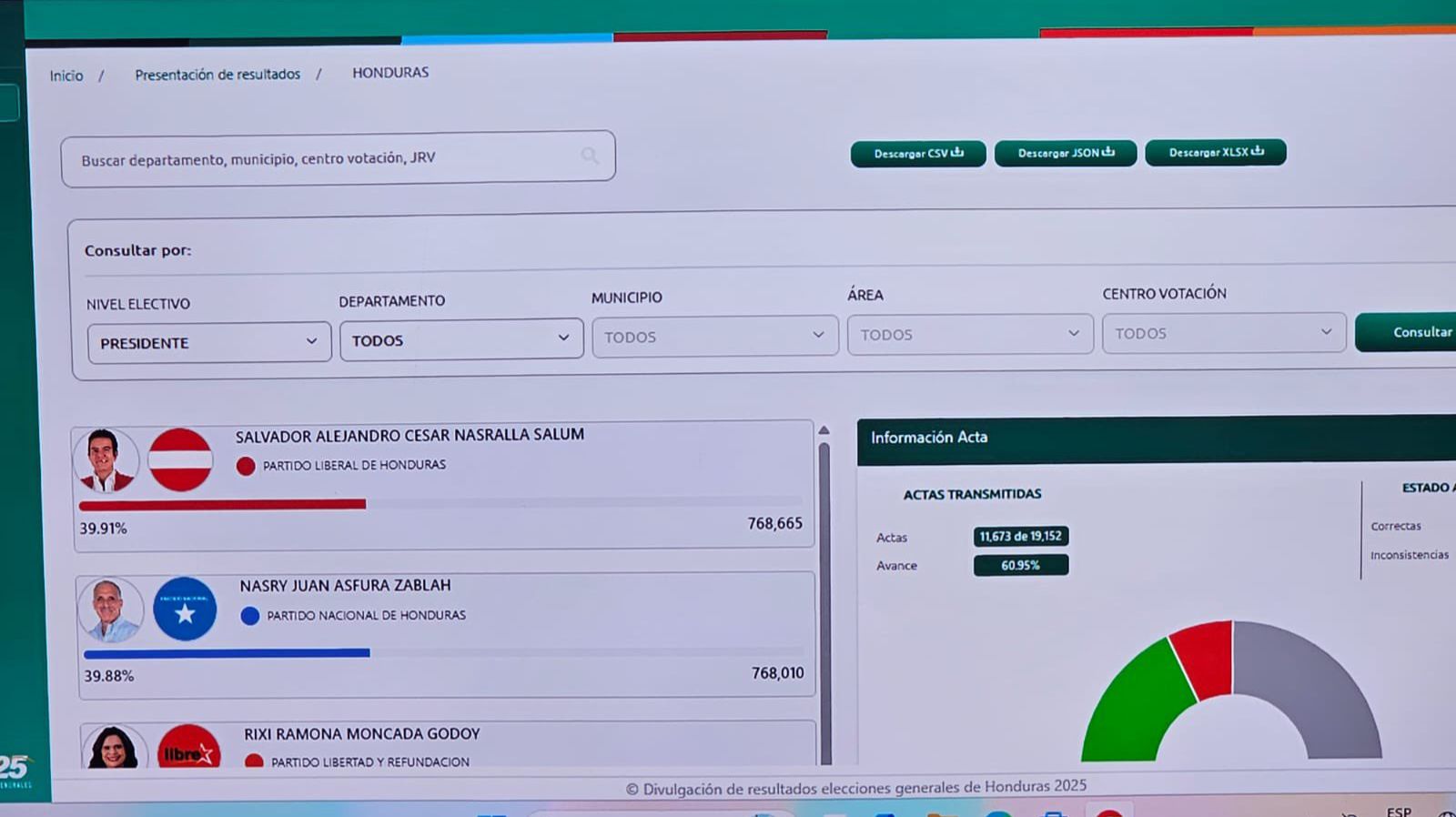Click the Partido Nacional blue star logo
Screen dimensions: 1456x817
coord(185,610)
